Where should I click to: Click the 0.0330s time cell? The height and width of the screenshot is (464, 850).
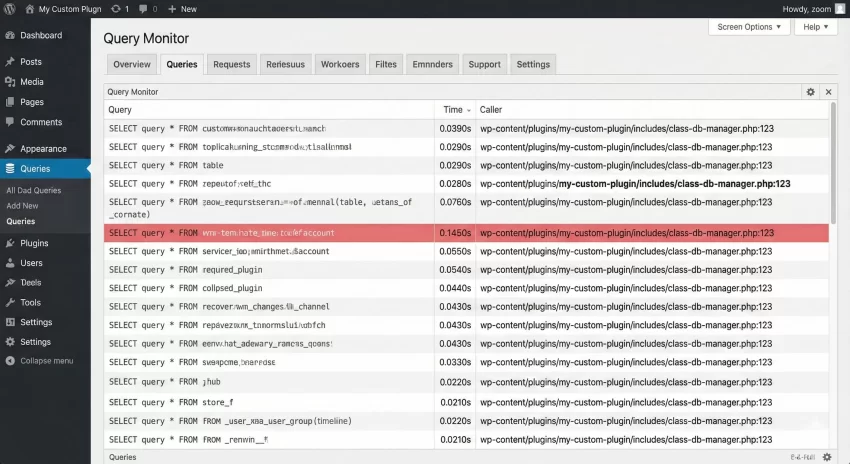pyautogui.click(x=455, y=362)
